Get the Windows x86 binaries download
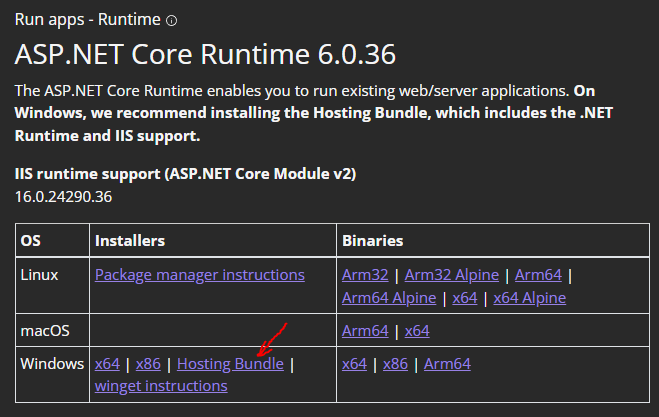The image size is (659, 417). point(394,364)
